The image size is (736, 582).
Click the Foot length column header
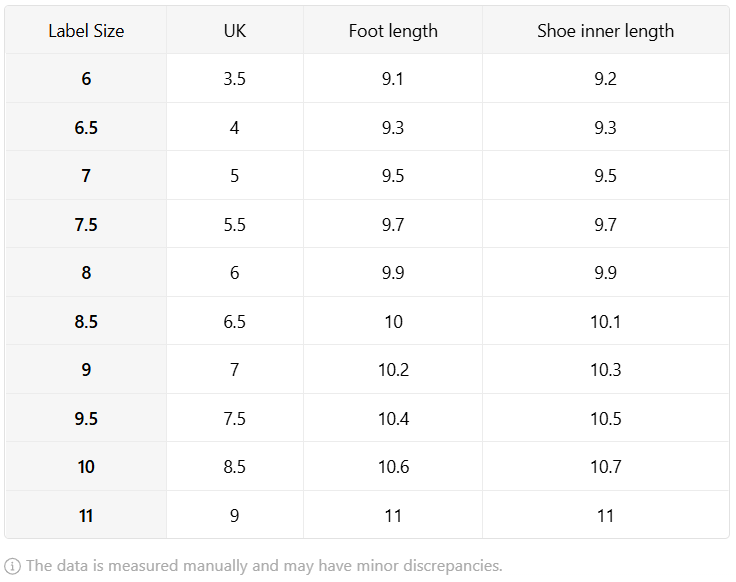pos(393,31)
